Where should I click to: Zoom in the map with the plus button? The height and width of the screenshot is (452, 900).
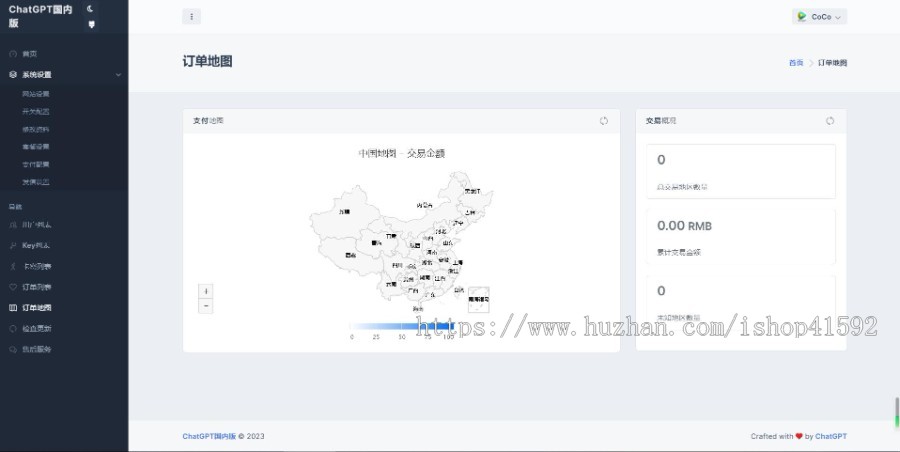point(205,291)
